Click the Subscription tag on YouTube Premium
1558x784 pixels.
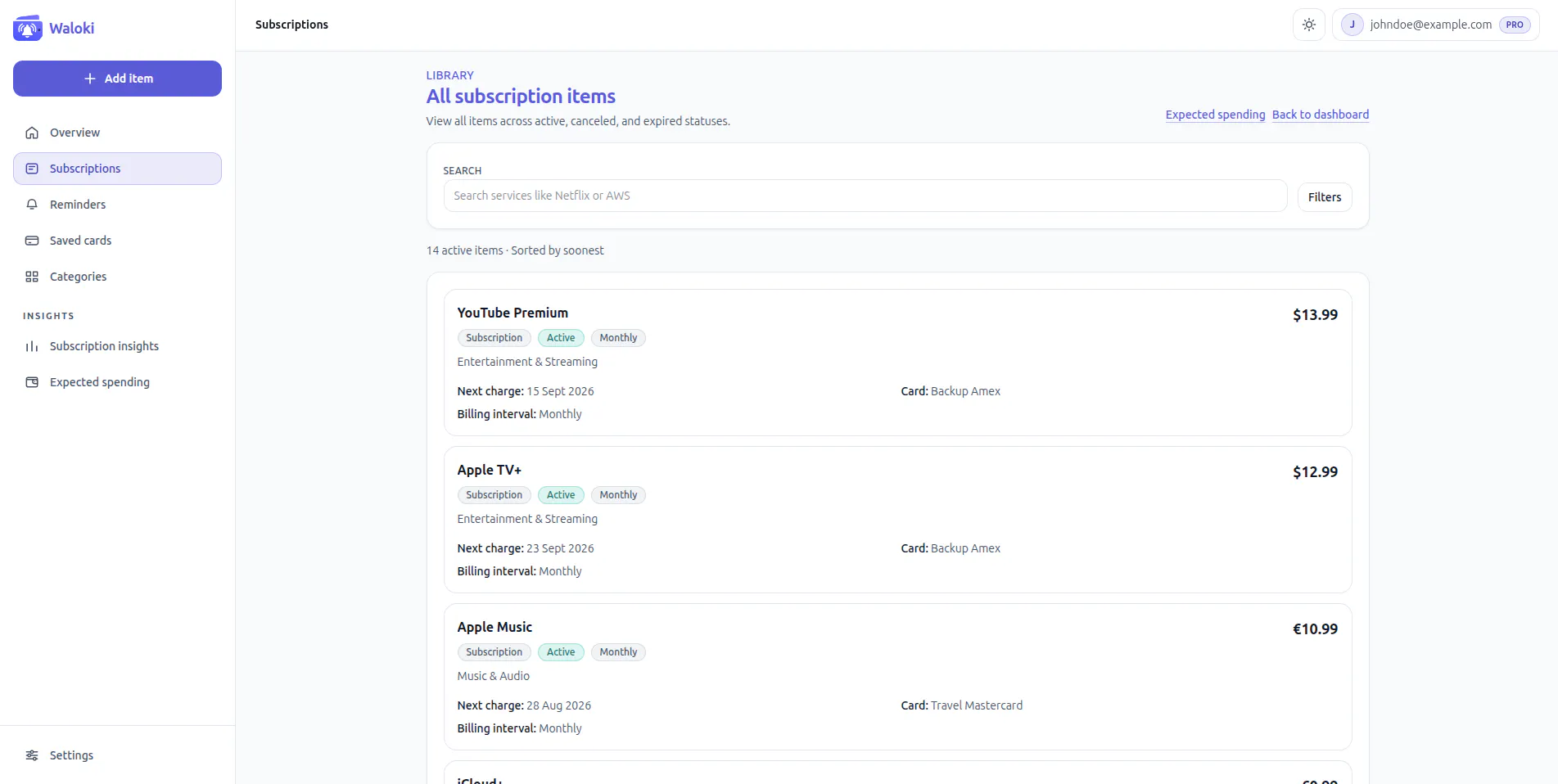494,338
